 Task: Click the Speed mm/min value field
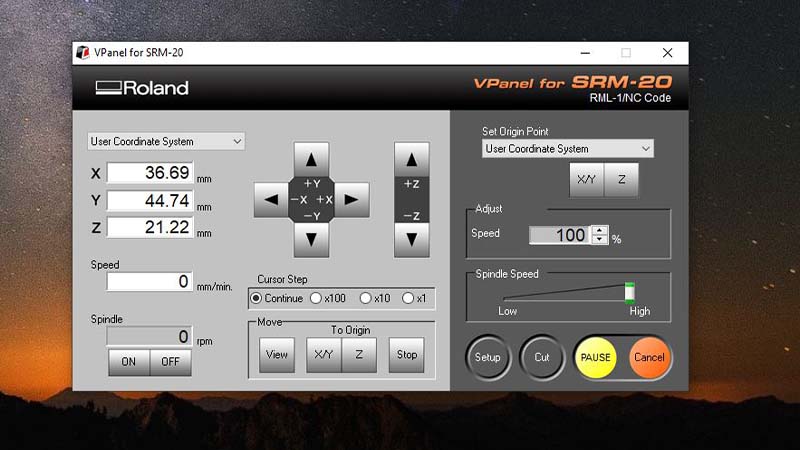pos(149,281)
